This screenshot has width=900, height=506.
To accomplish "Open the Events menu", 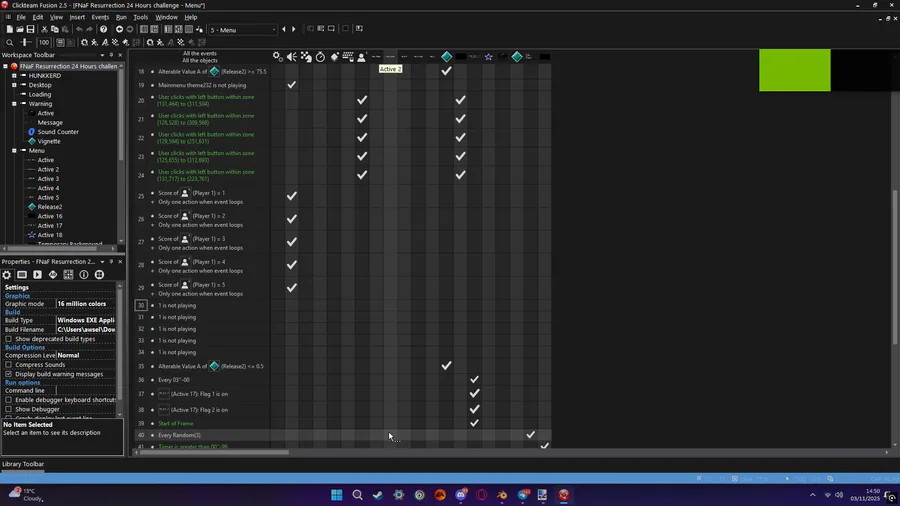I will tap(100, 17).
